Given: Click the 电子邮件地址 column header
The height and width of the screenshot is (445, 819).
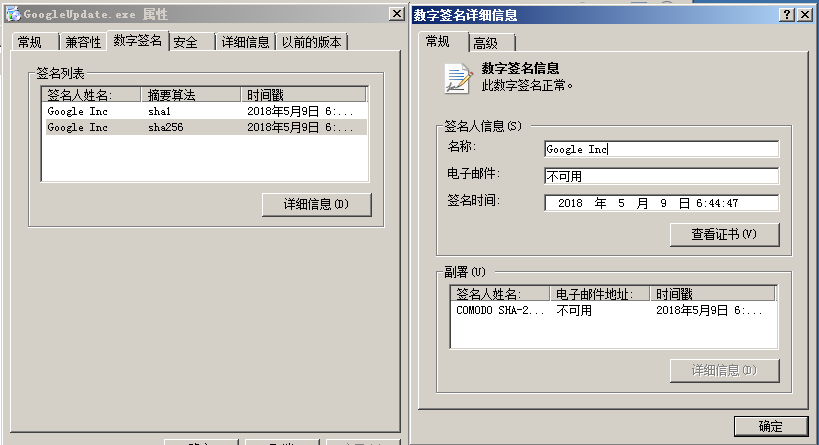Looking at the screenshot, I should pos(600,294).
